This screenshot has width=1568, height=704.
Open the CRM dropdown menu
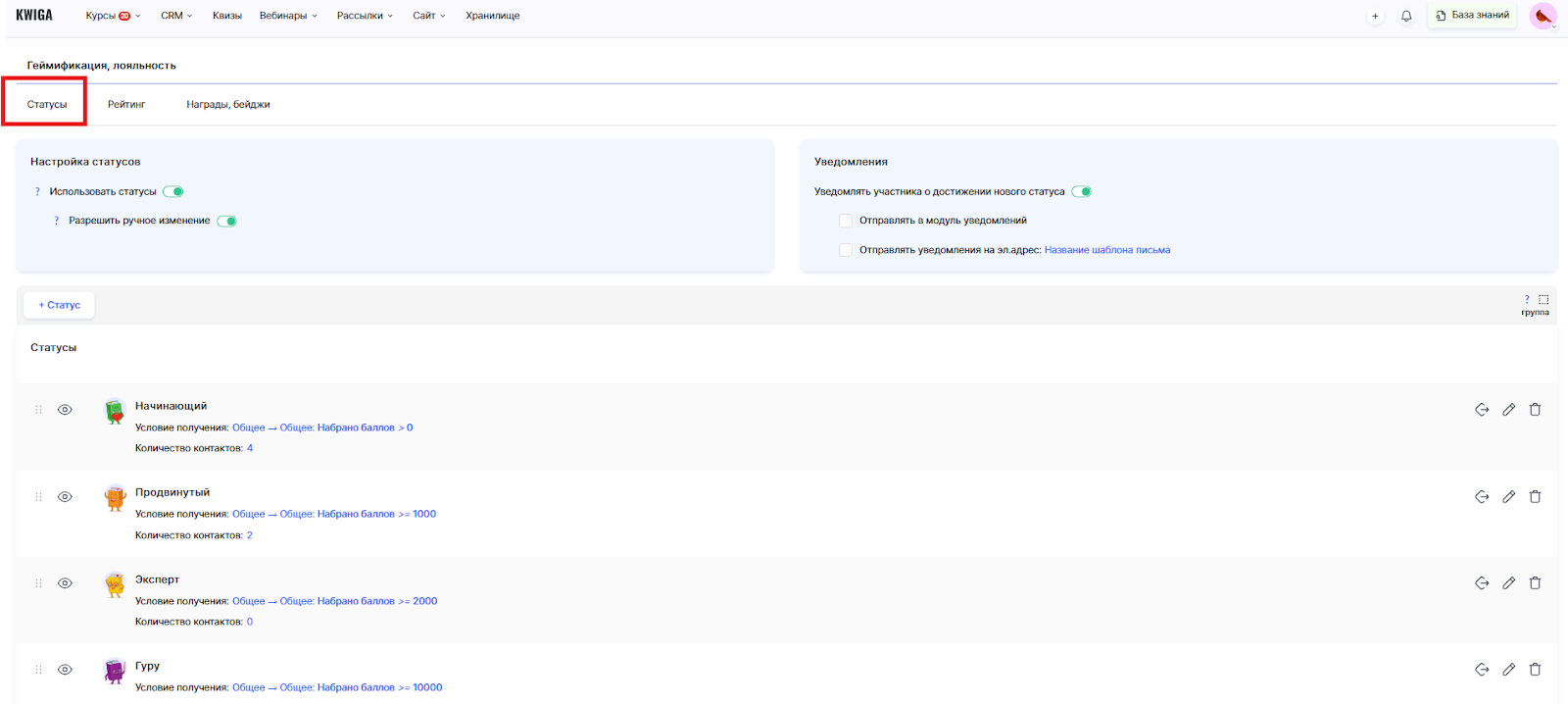[176, 16]
